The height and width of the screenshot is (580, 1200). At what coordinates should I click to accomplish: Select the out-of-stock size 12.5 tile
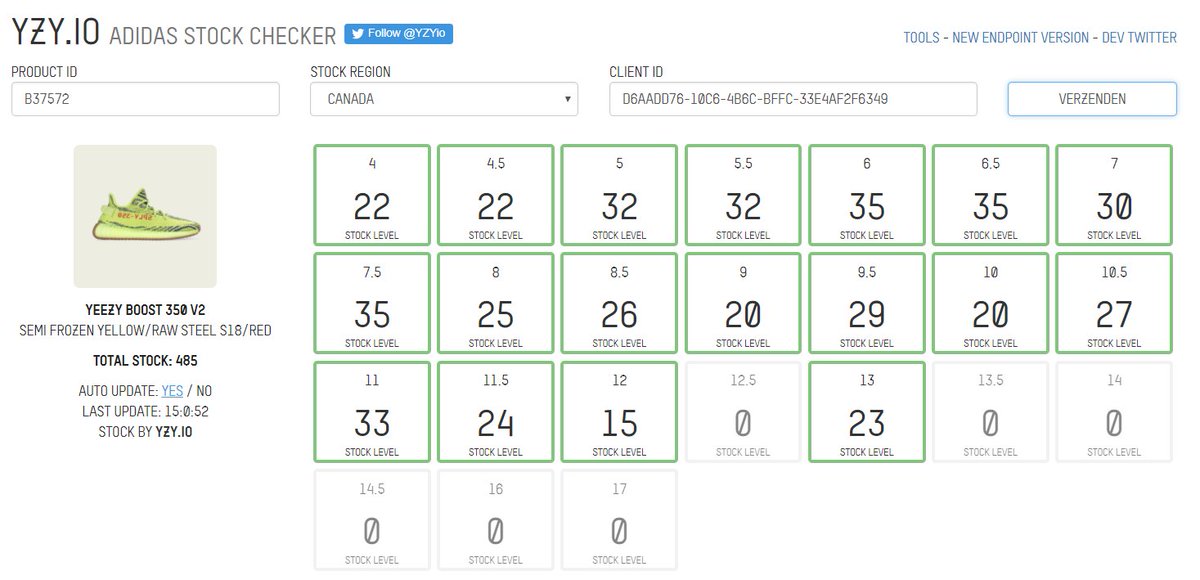(743, 412)
